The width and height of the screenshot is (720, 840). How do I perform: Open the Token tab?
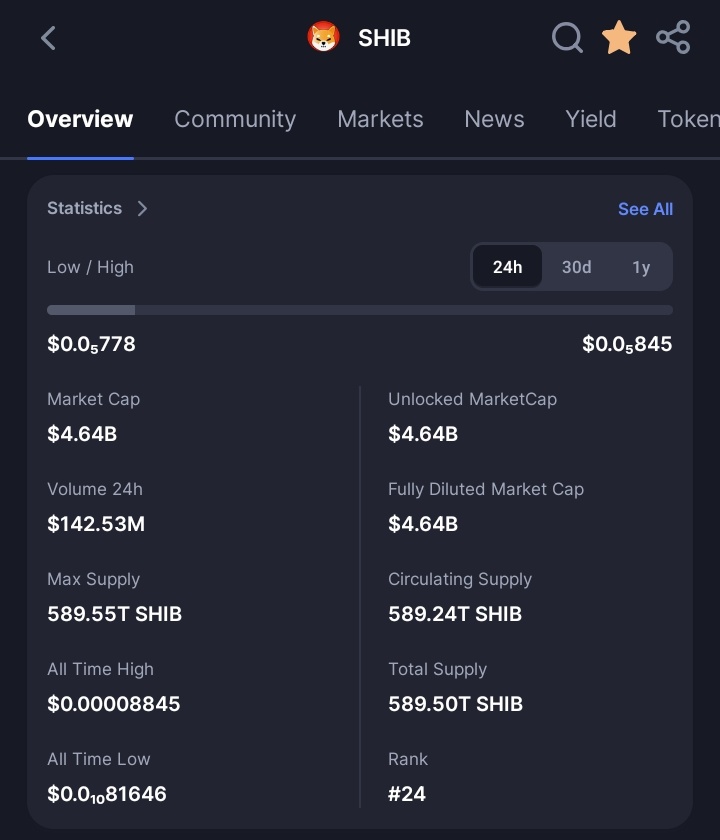[688, 119]
